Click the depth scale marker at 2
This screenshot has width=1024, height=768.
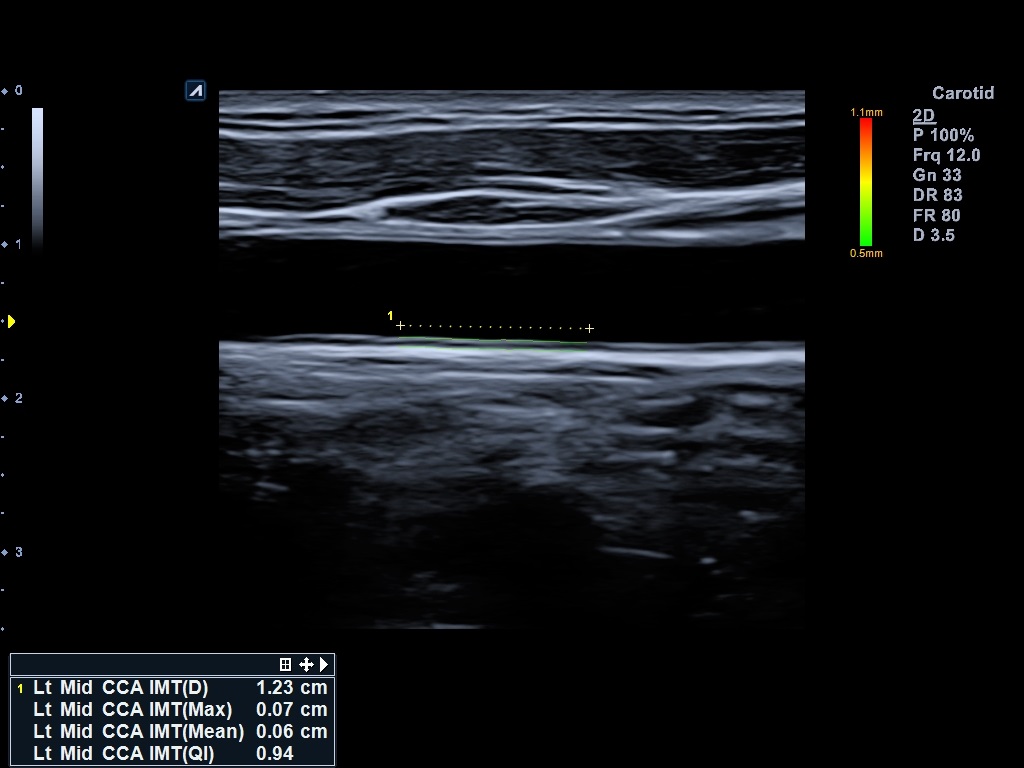(x=5, y=398)
